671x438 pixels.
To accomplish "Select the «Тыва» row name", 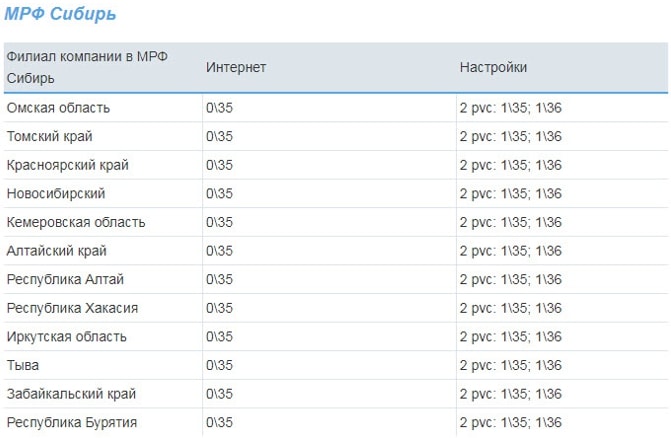I will pyautogui.click(x=23, y=365).
